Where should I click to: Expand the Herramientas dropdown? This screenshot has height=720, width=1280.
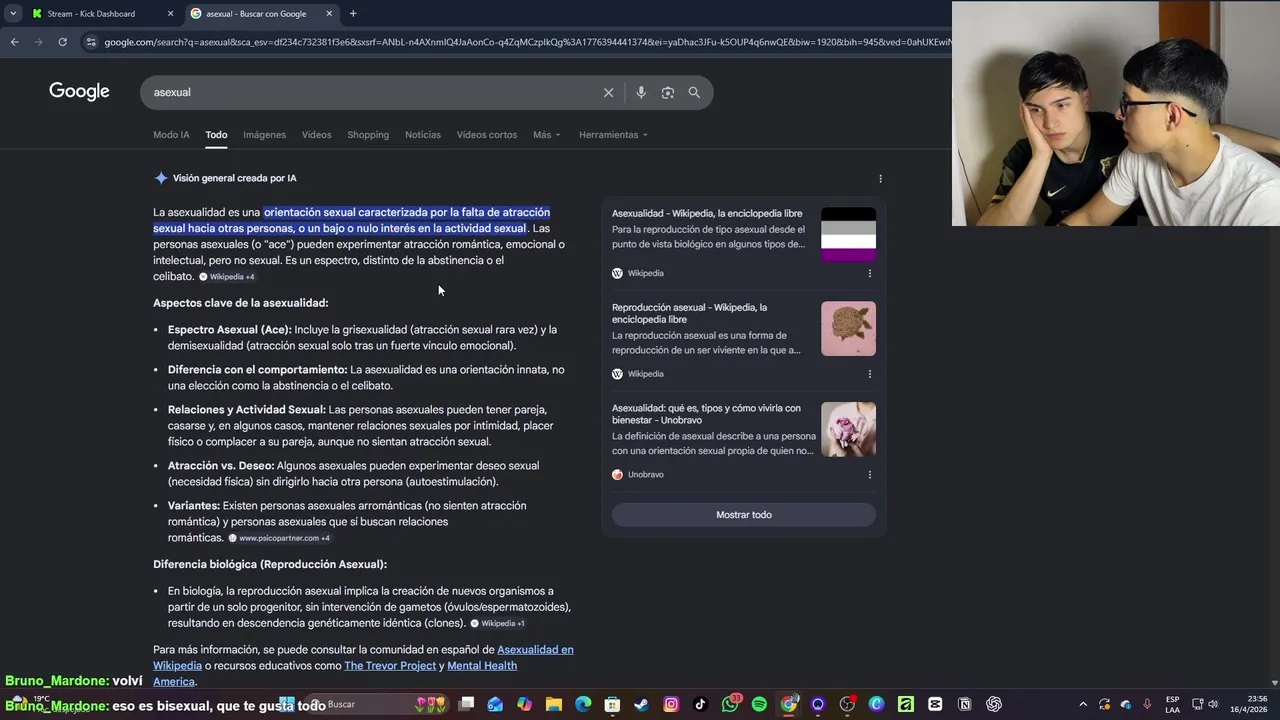pyautogui.click(x=613, y=135)
